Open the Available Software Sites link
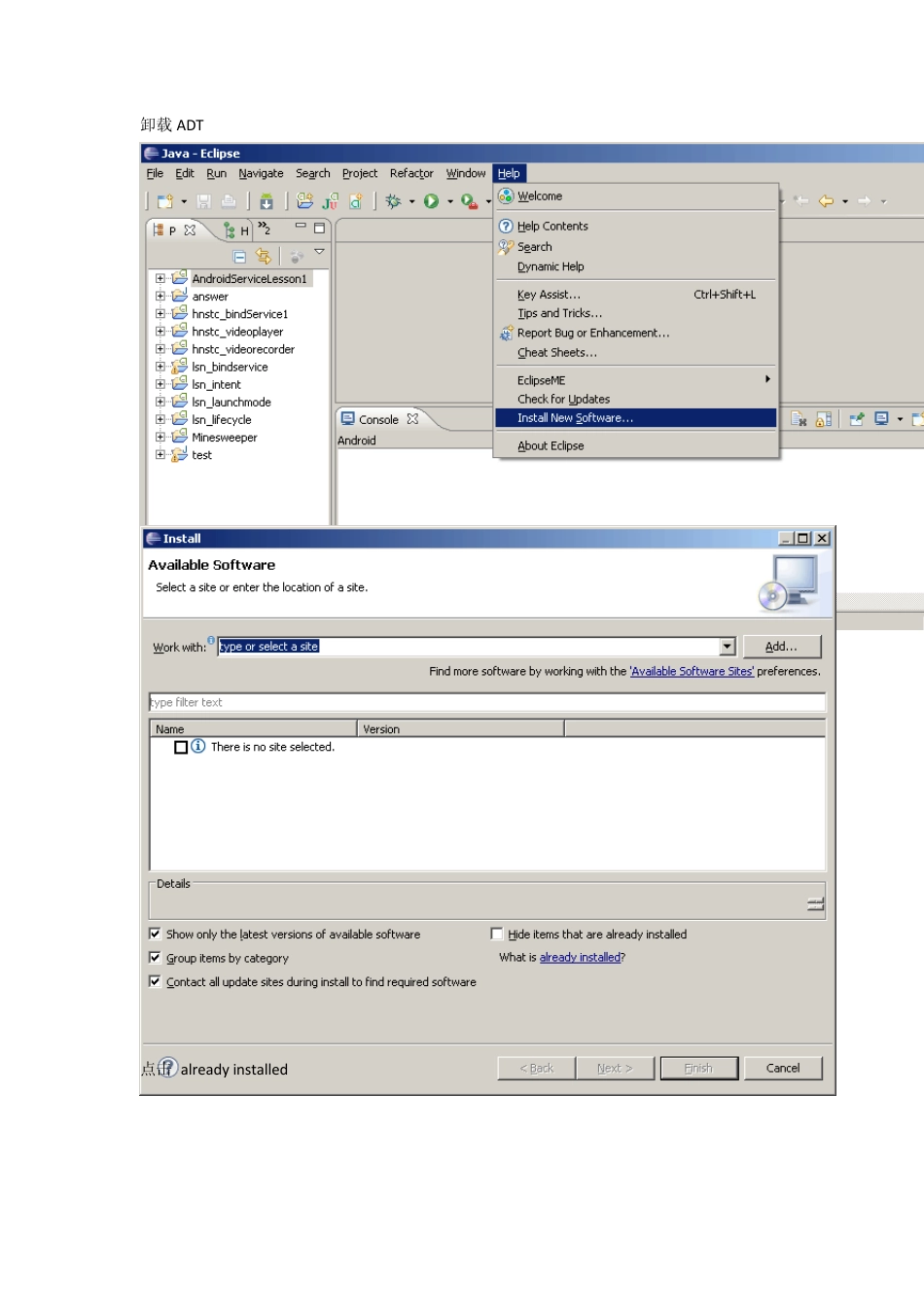This screenshot has width=924, height=1307. pyautogui.click(x=692, y=671)
